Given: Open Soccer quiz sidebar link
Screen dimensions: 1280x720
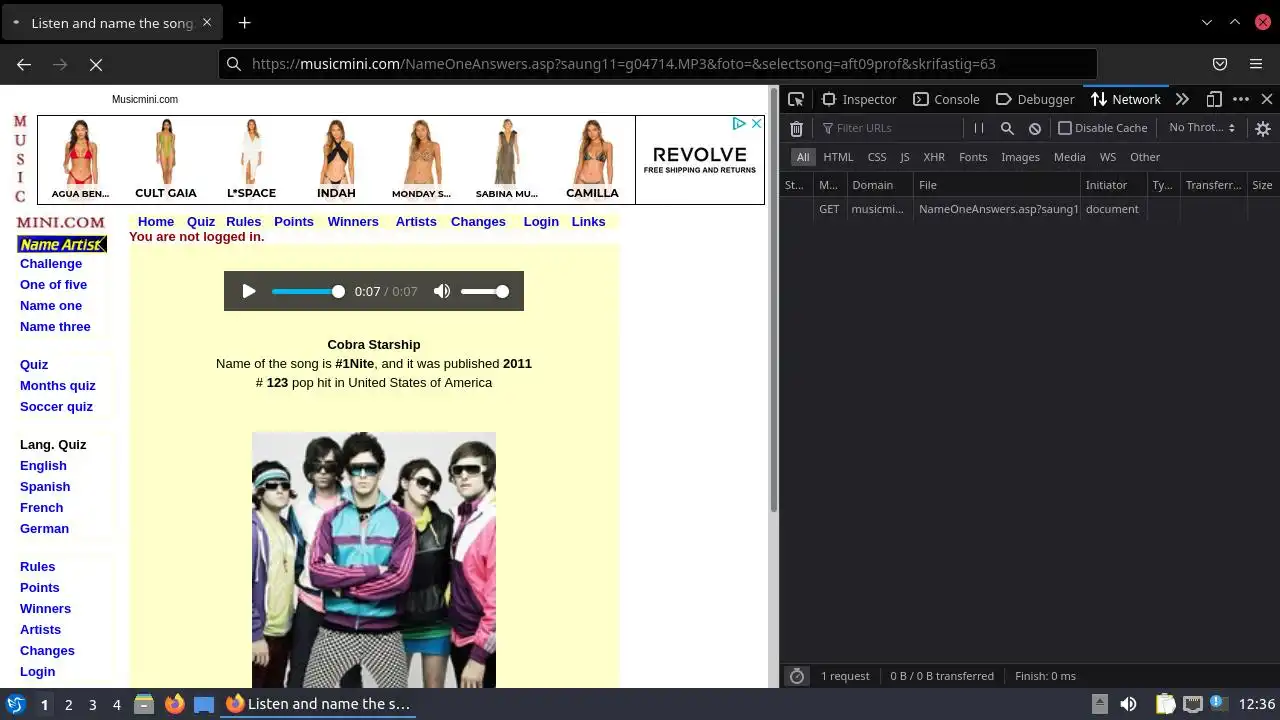Looking at the screenshot, I should coord(56,407).
